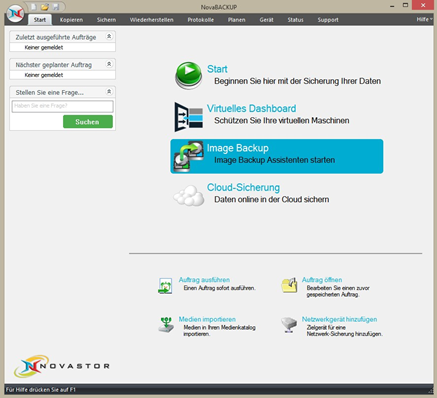437x398 pixels.
Task: Click the Cloud-Sicherung cloud icon
Action: click(x=189, y=196)
